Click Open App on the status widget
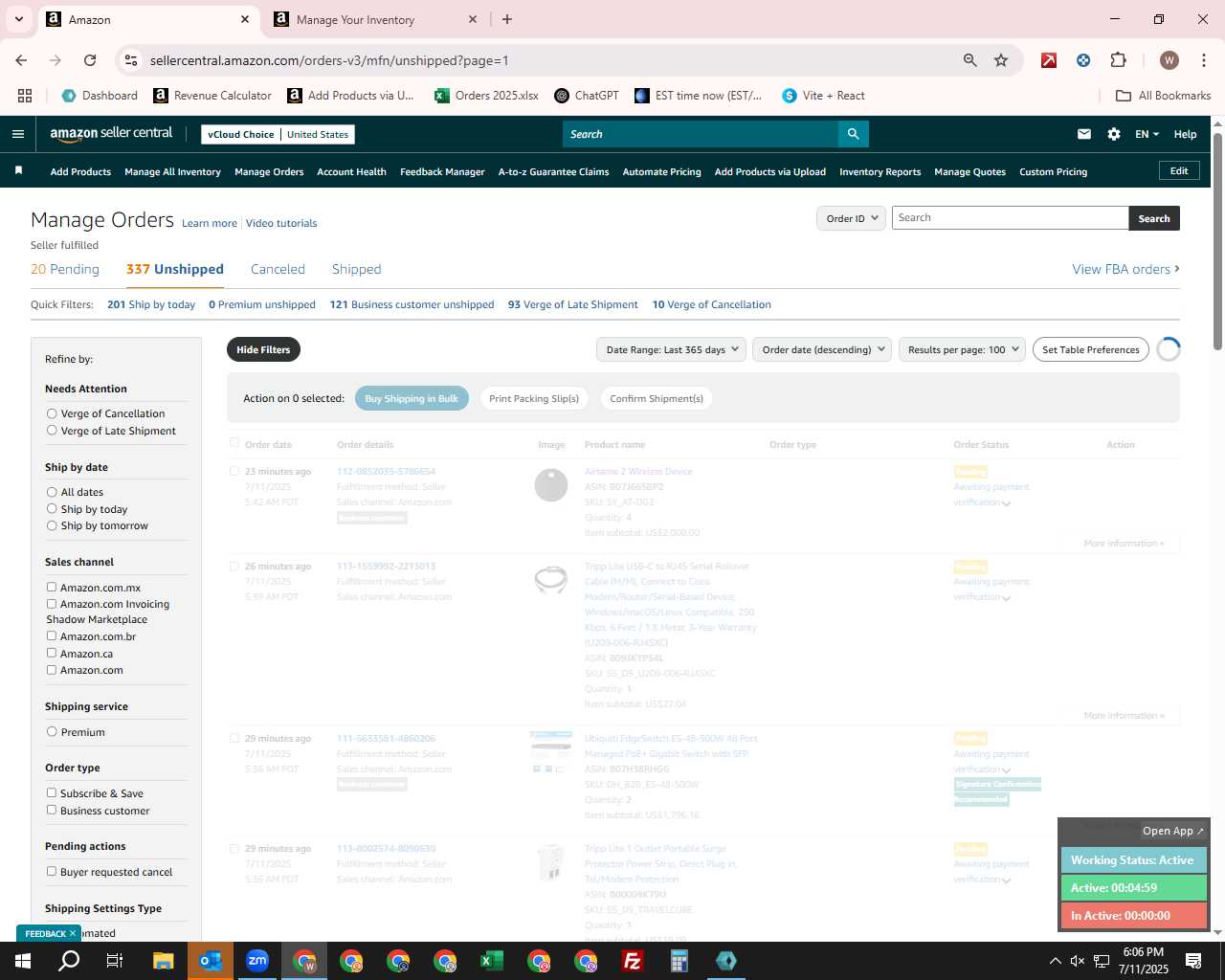1225x980 pixels. (1173, 831)
